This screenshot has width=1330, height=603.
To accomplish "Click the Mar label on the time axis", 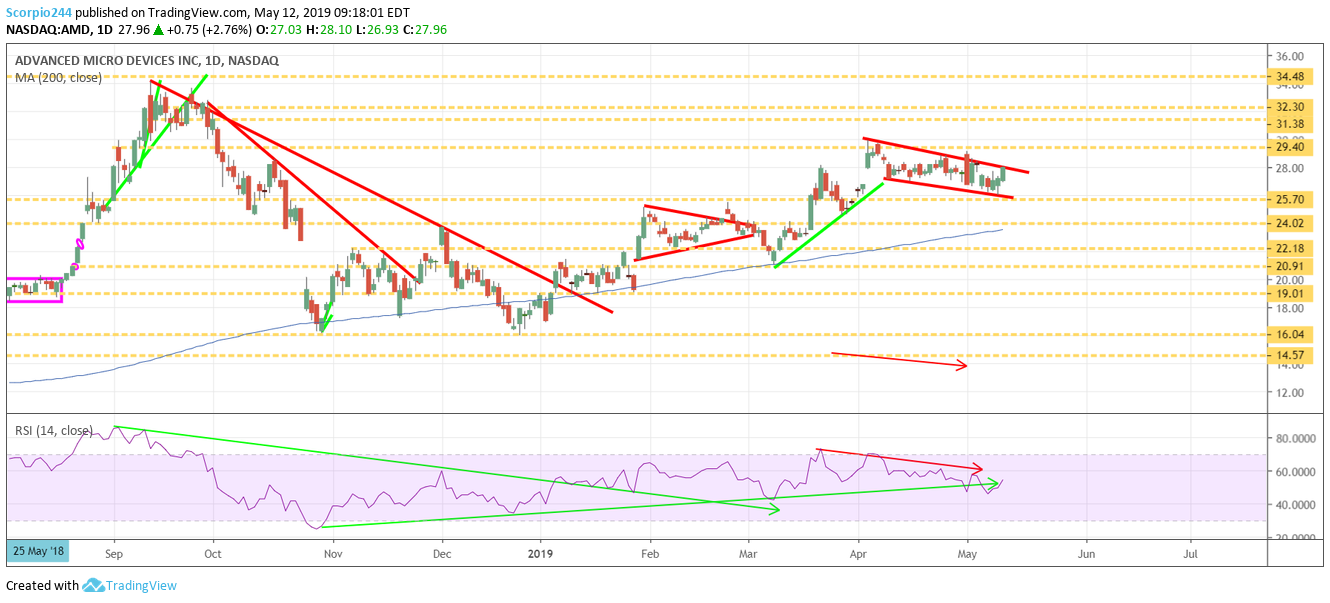I will click(749, 552).
